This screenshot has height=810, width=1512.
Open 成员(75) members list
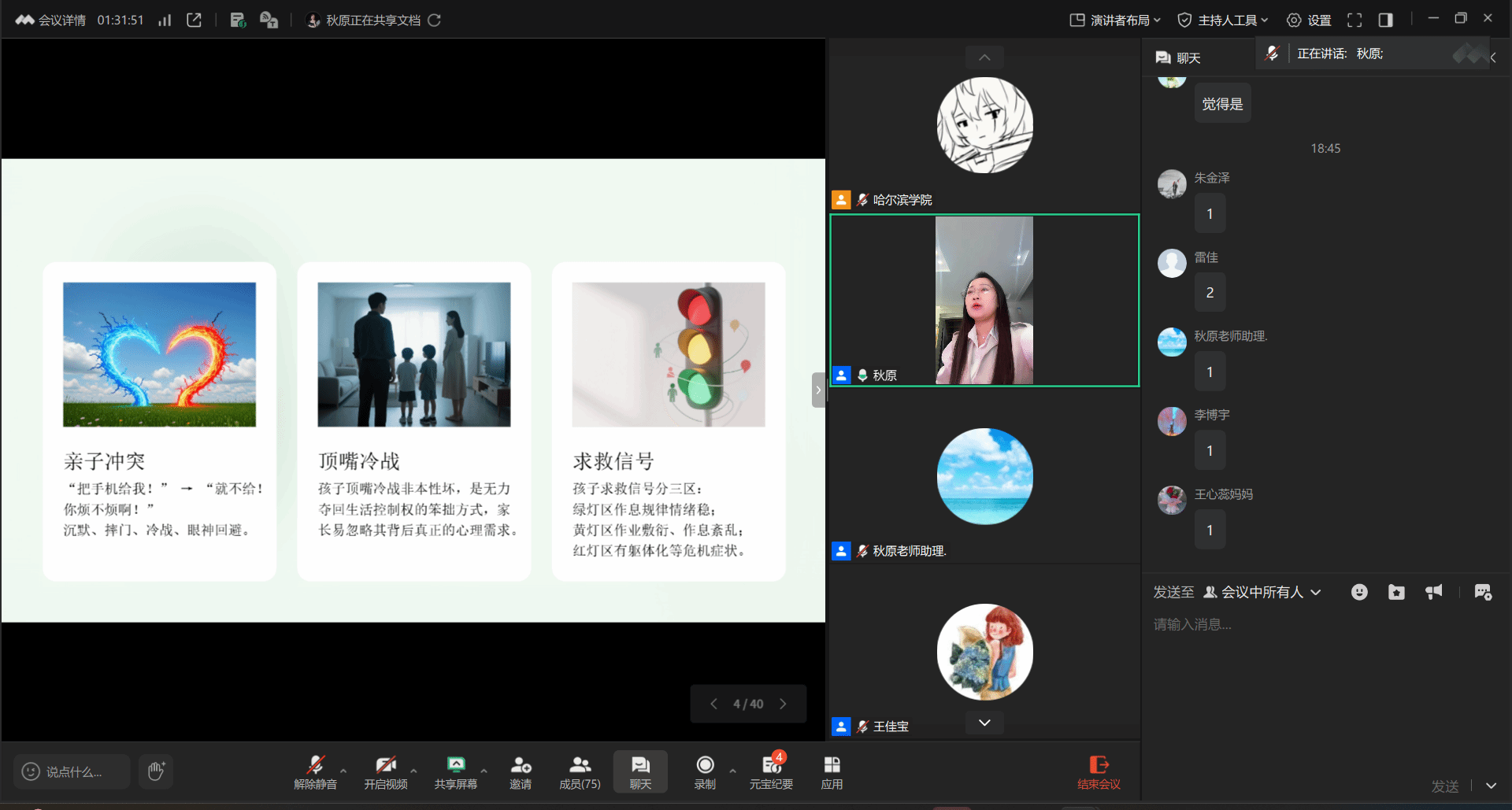point(580,772)
